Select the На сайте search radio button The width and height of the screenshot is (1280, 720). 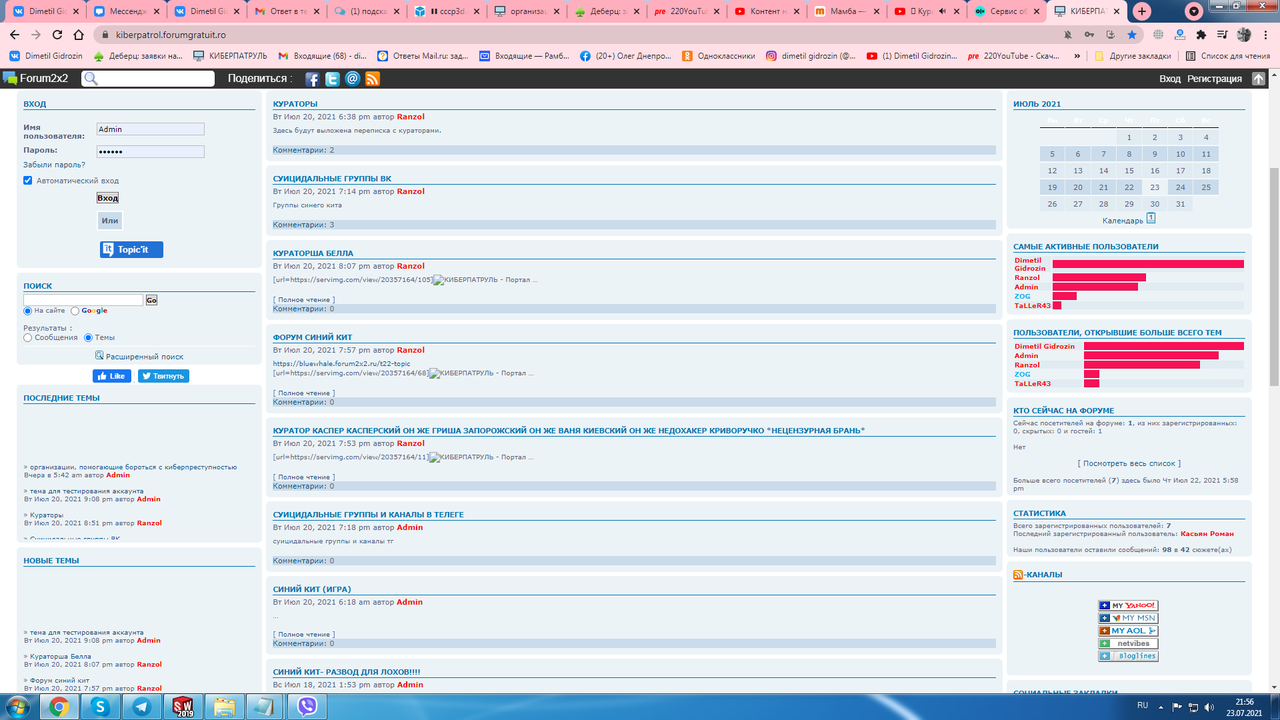[x=28, y=311]
